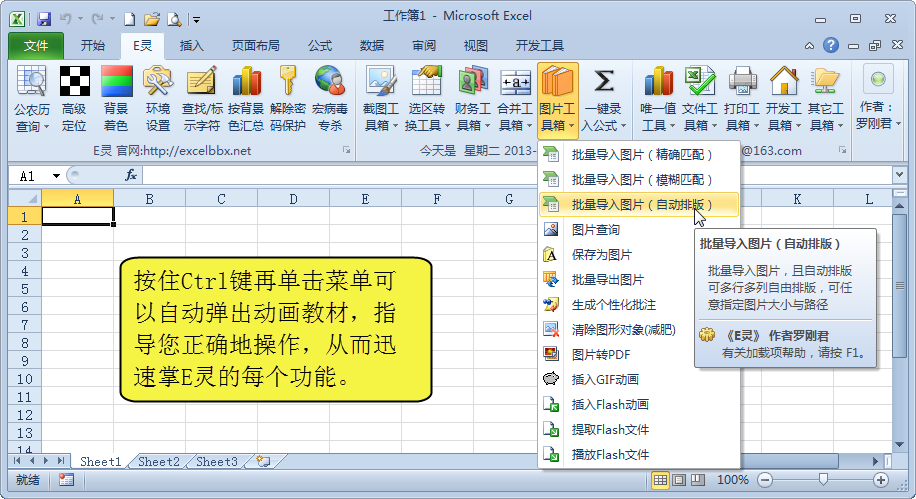
Task: Open the 公农历查询 calendar lookup tool
Action: coord(32,98)
